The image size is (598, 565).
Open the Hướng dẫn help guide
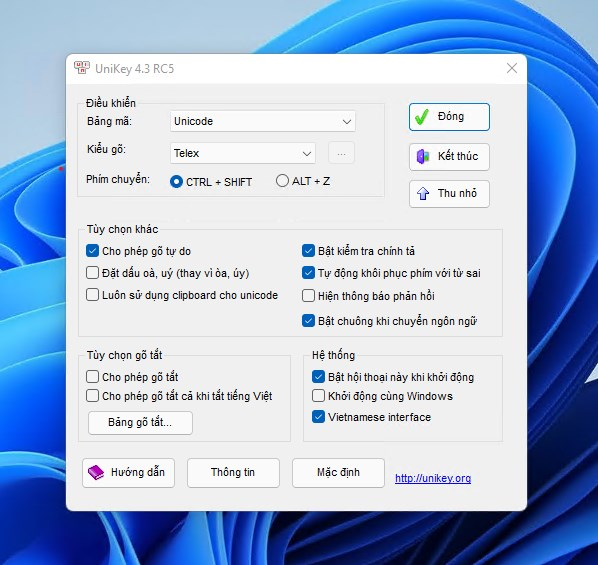pyautogui.click(x=129, y=472)
